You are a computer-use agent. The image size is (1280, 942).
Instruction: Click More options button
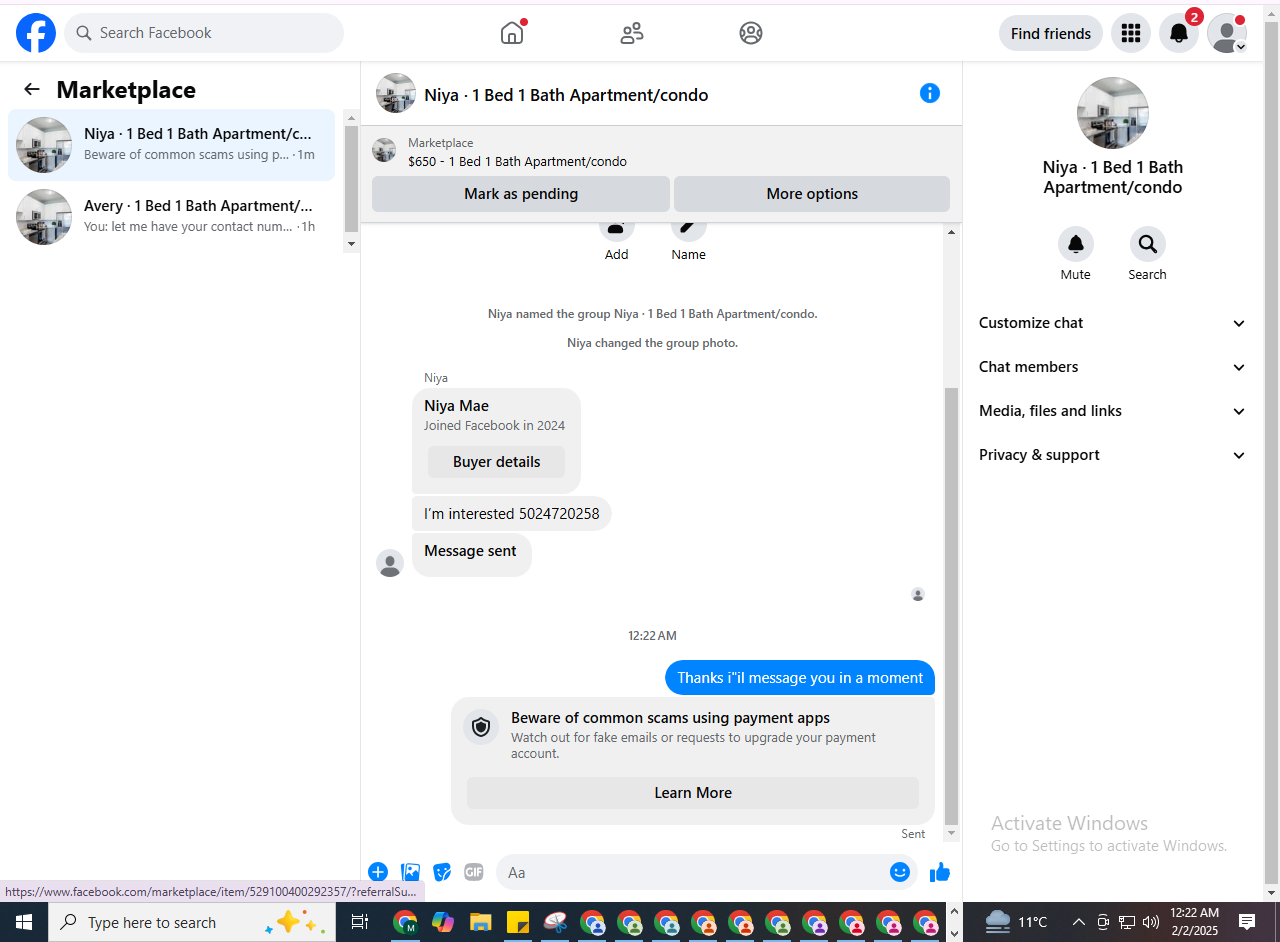point(812,194)
